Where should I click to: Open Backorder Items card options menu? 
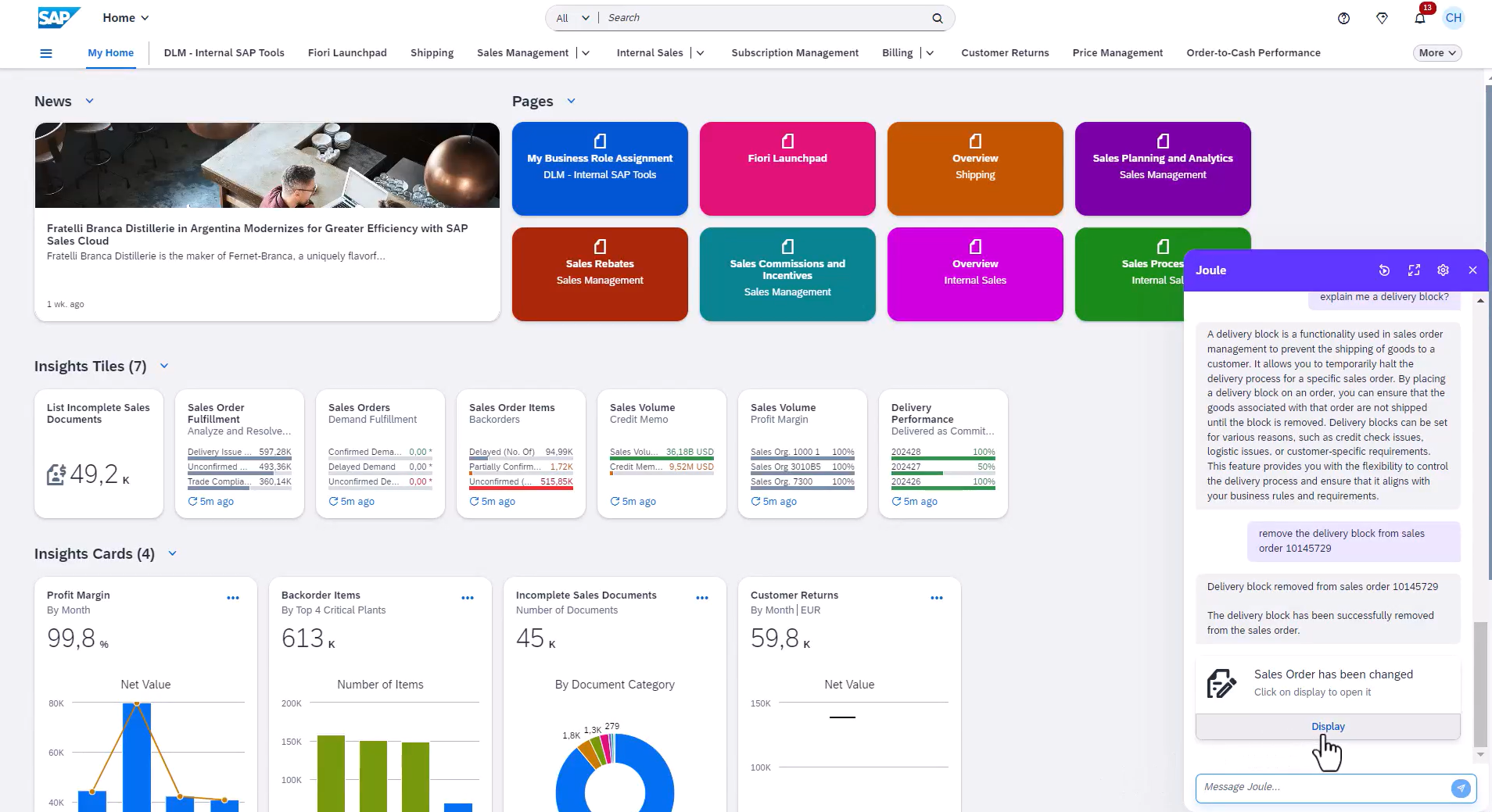468,598
